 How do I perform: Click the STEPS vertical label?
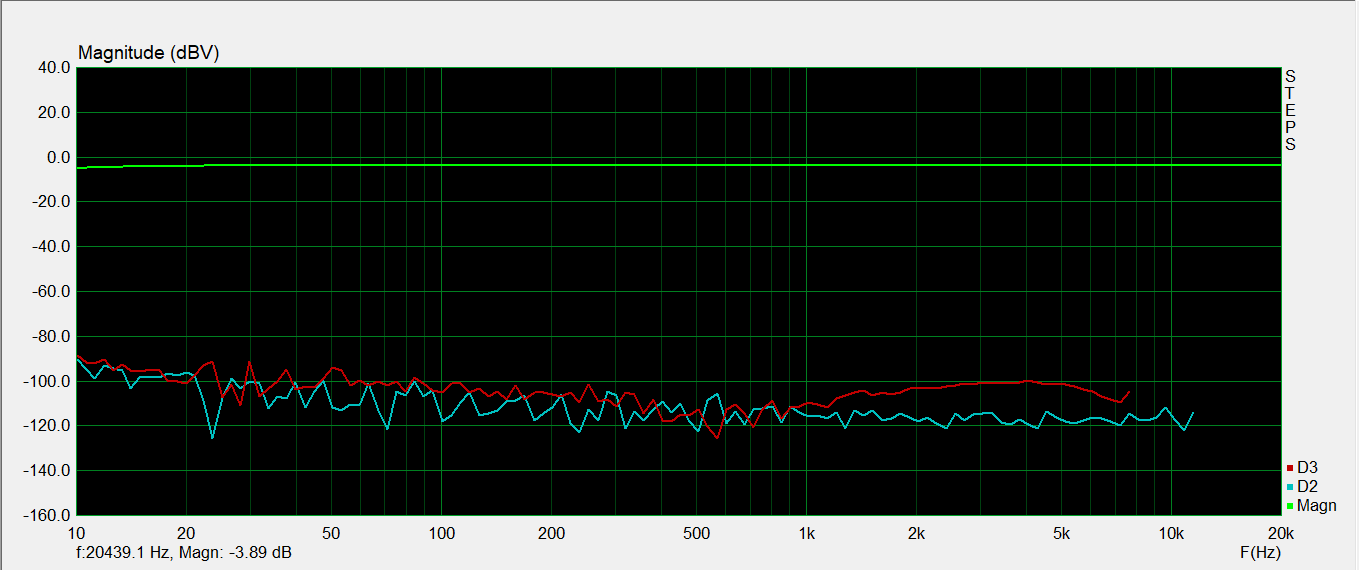1290,110
